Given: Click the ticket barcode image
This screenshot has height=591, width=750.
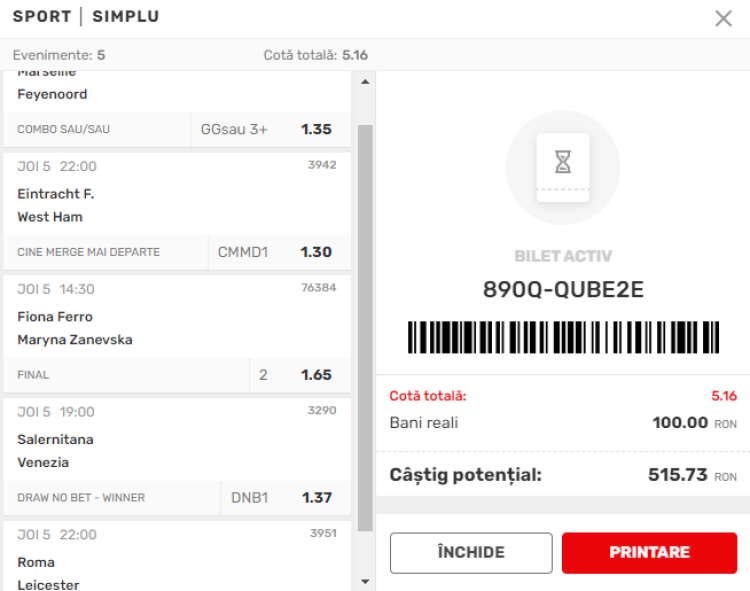Looking at the screenshot, I should pos(563,337).
